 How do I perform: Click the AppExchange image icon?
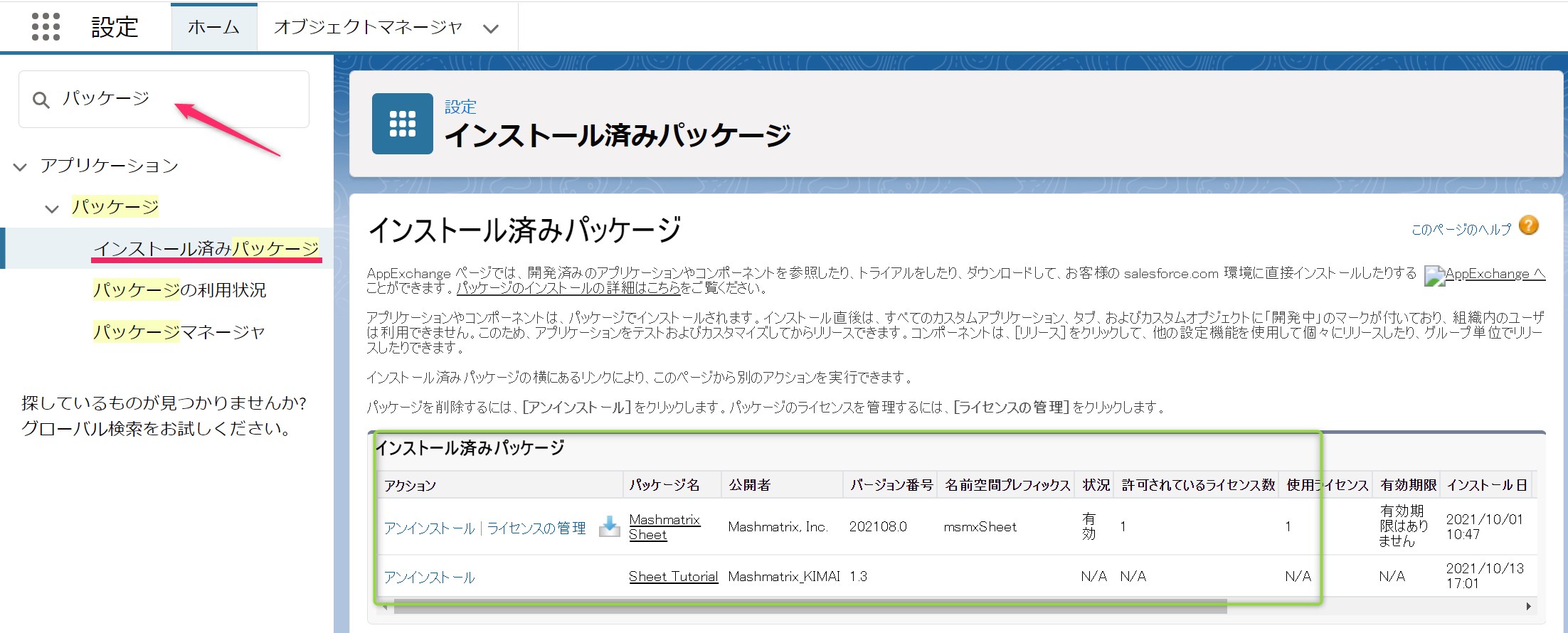[1434, 275]
